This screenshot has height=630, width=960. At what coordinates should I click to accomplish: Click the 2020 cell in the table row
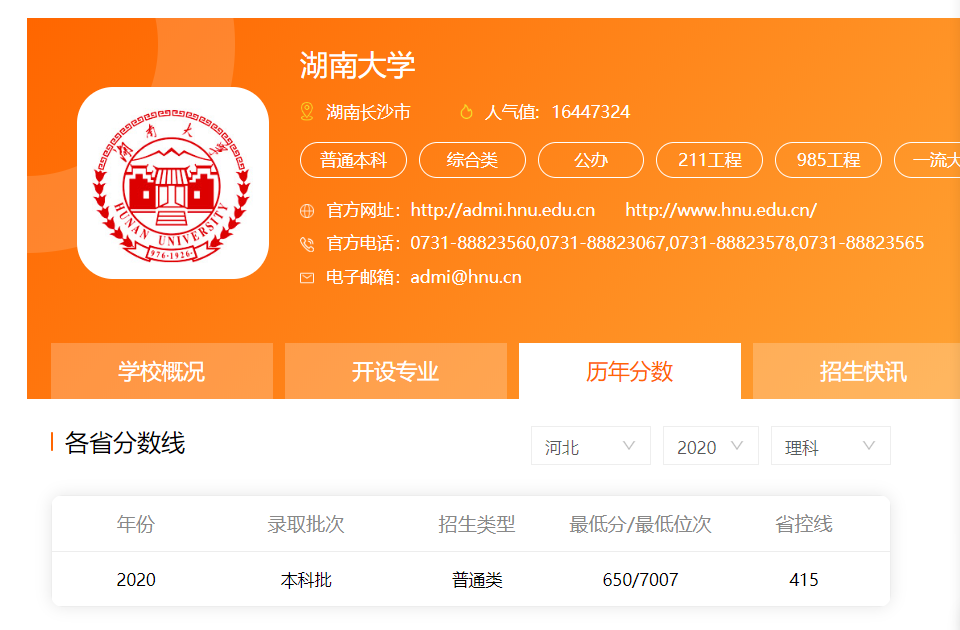136,579
